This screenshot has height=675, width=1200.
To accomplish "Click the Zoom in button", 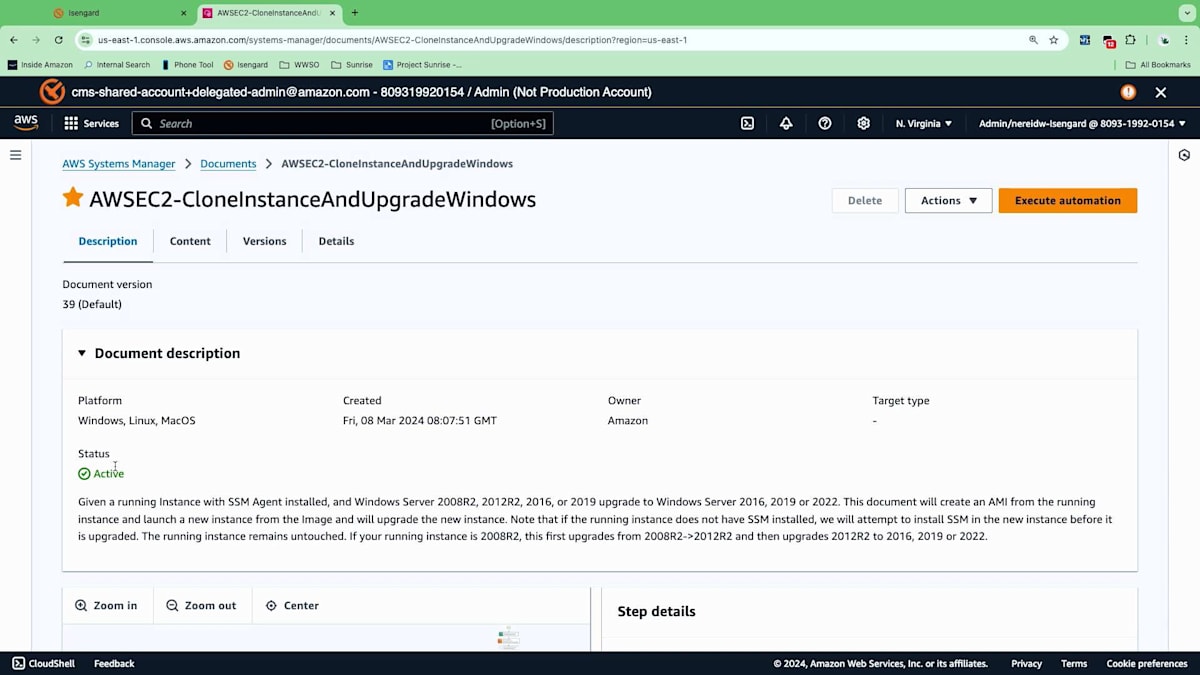I will tap(107, 605).
